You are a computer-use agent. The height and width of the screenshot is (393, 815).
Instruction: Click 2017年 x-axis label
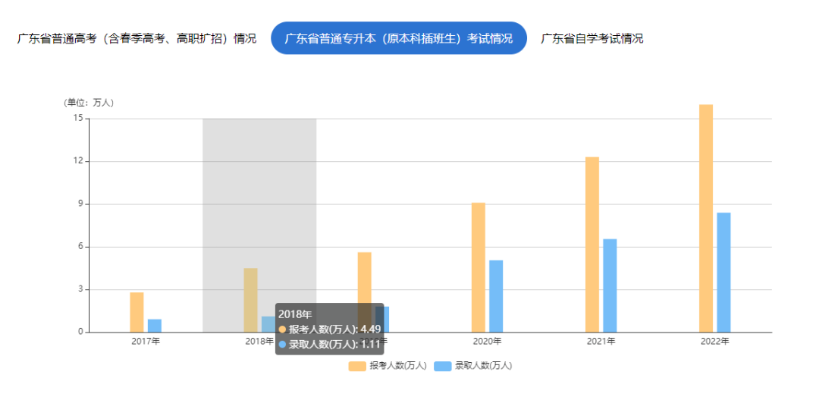pyautogui.click(x=146, y=342)
